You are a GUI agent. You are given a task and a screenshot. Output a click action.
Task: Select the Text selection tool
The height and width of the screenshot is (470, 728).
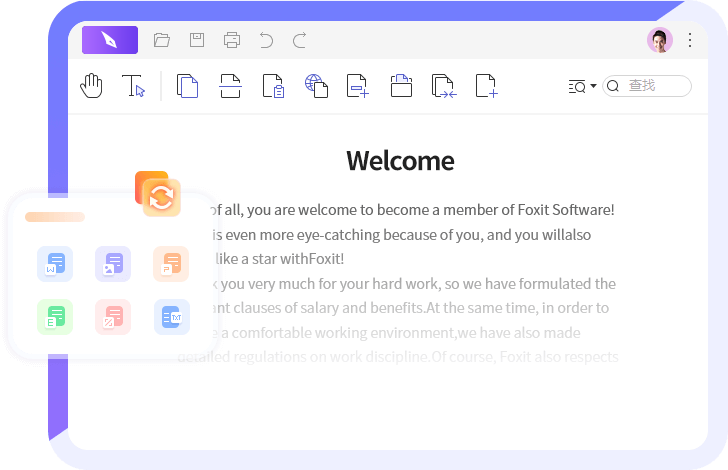pos(134,86)
